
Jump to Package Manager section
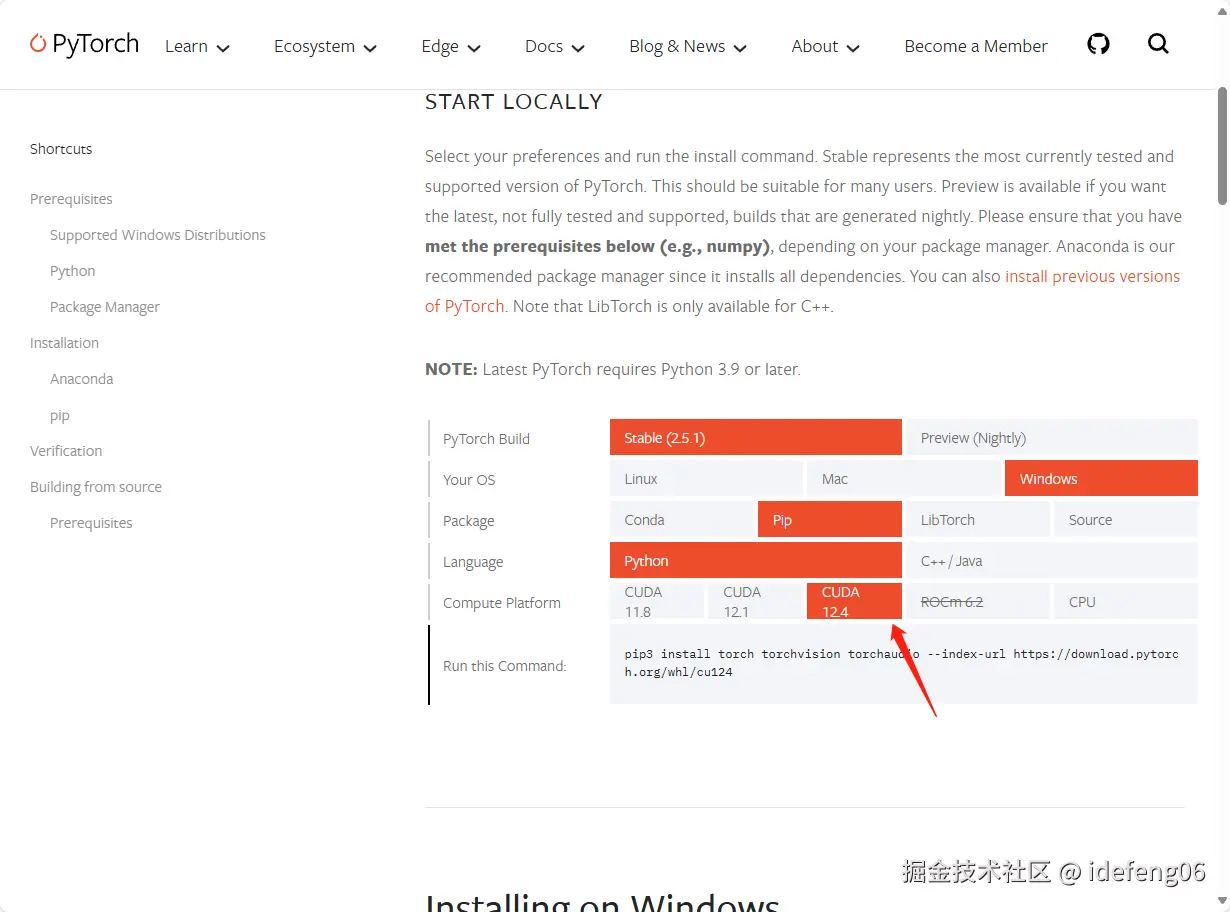pyautogui.click(x=105, y=307)
